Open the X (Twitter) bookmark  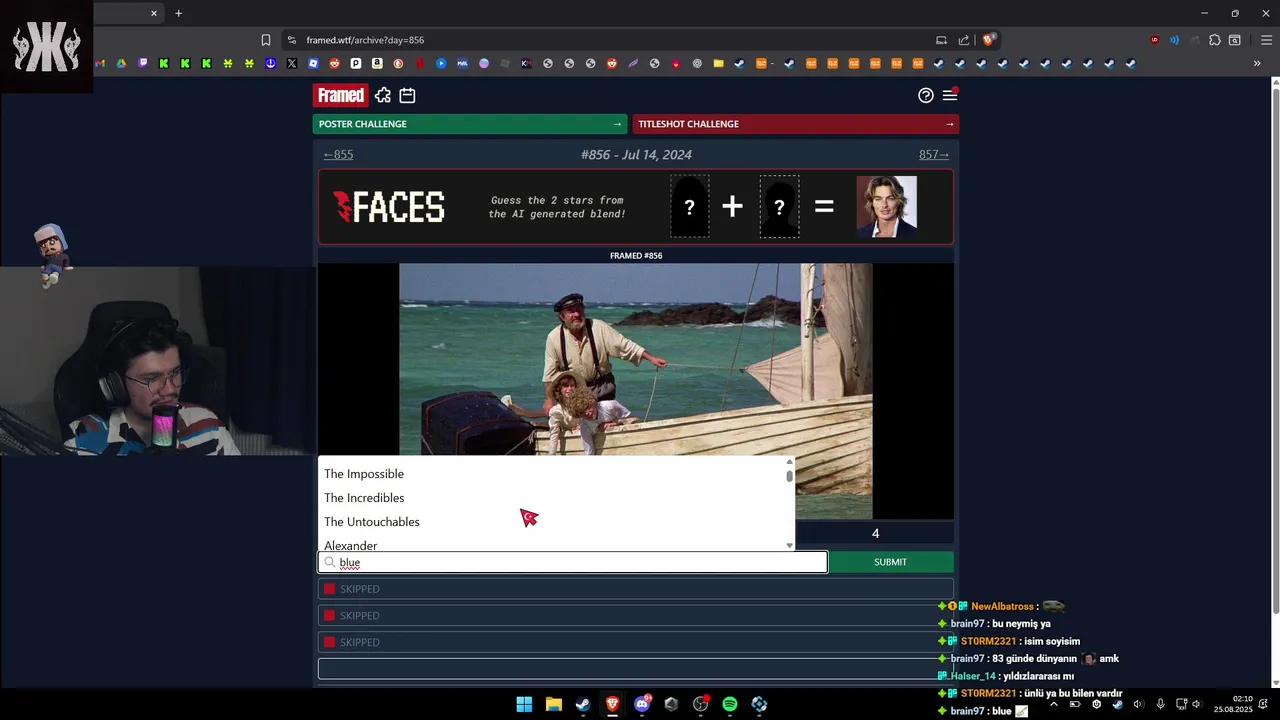coord(291,63)
